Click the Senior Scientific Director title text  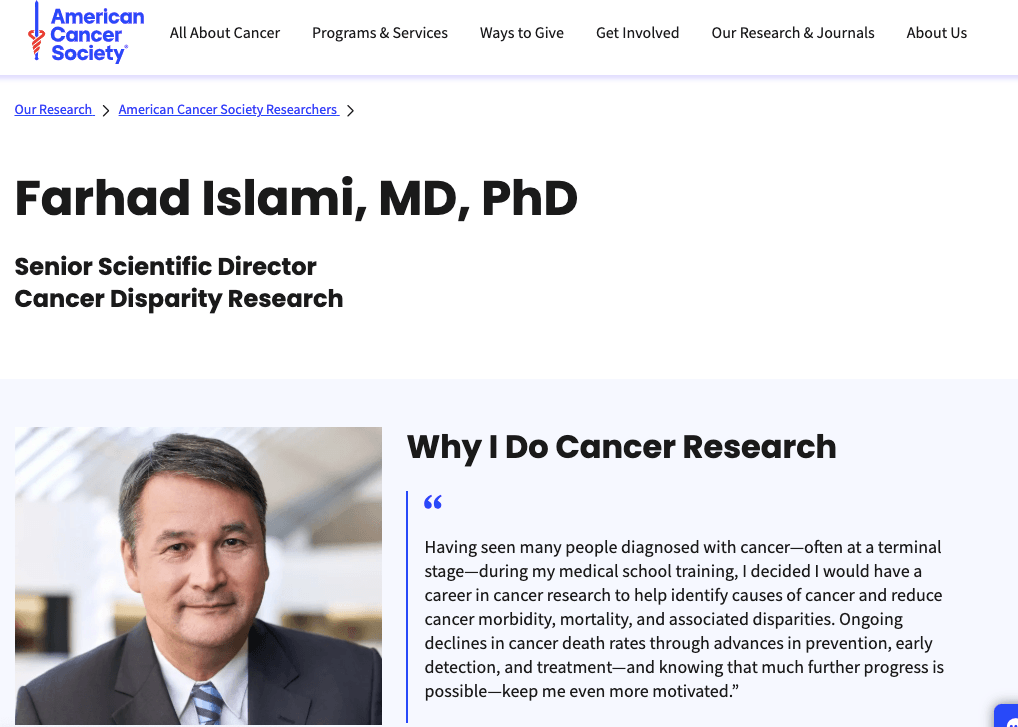166,267
